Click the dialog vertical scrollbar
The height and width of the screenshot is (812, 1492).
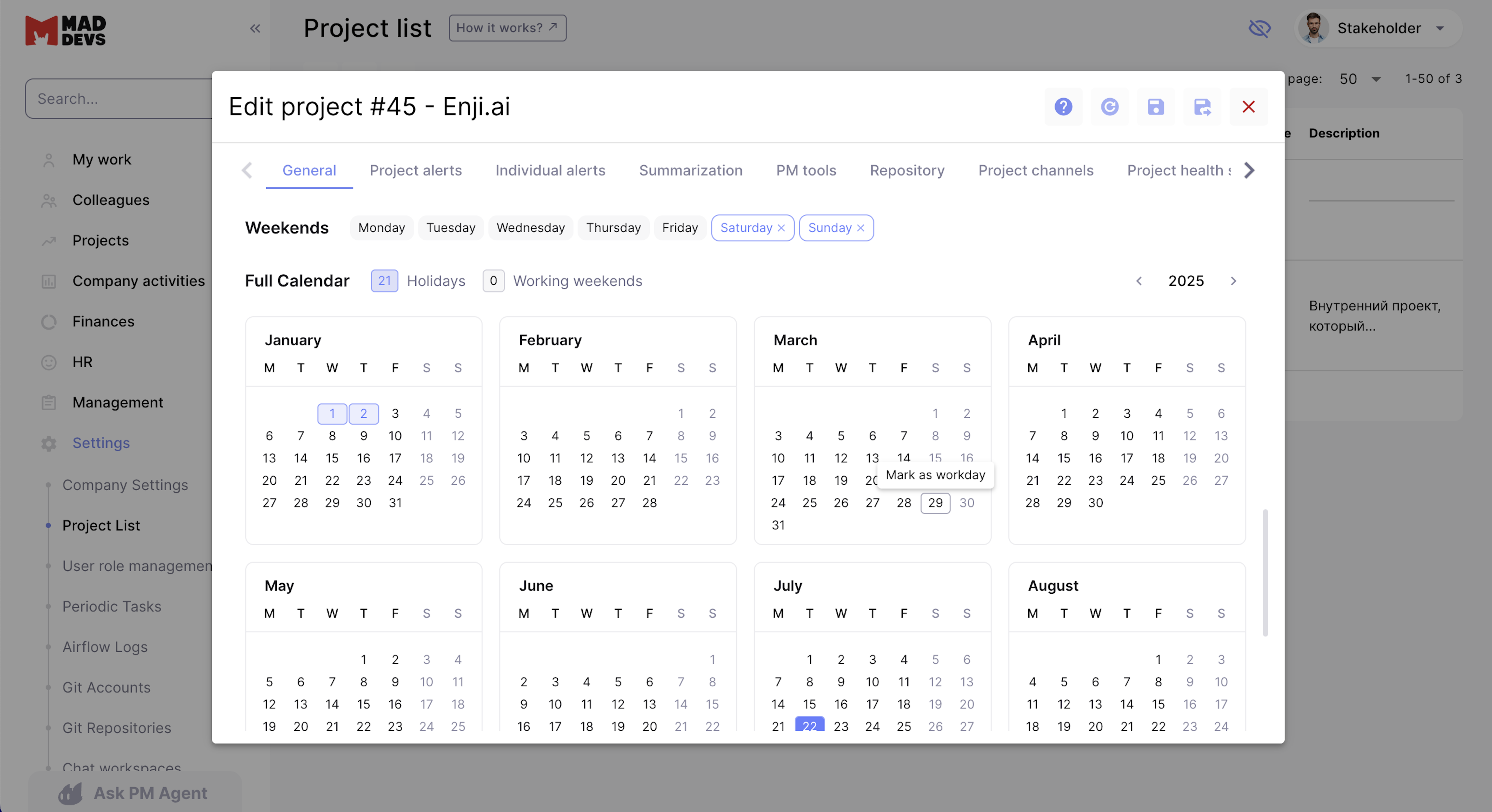[x=1265, y=573]
